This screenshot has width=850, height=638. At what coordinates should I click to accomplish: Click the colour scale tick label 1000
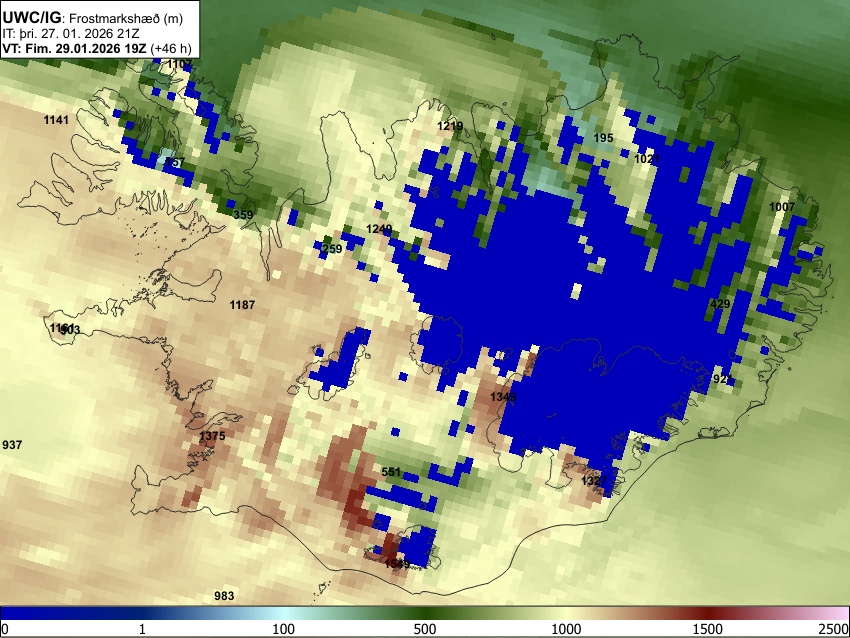click(x=566, y=629)
